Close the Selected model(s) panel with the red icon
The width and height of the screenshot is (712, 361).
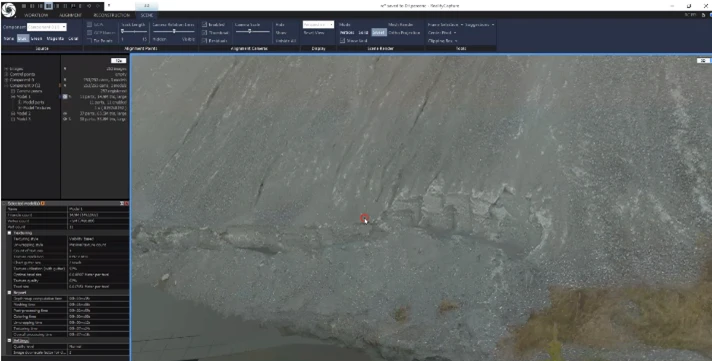tap(127, 203)
